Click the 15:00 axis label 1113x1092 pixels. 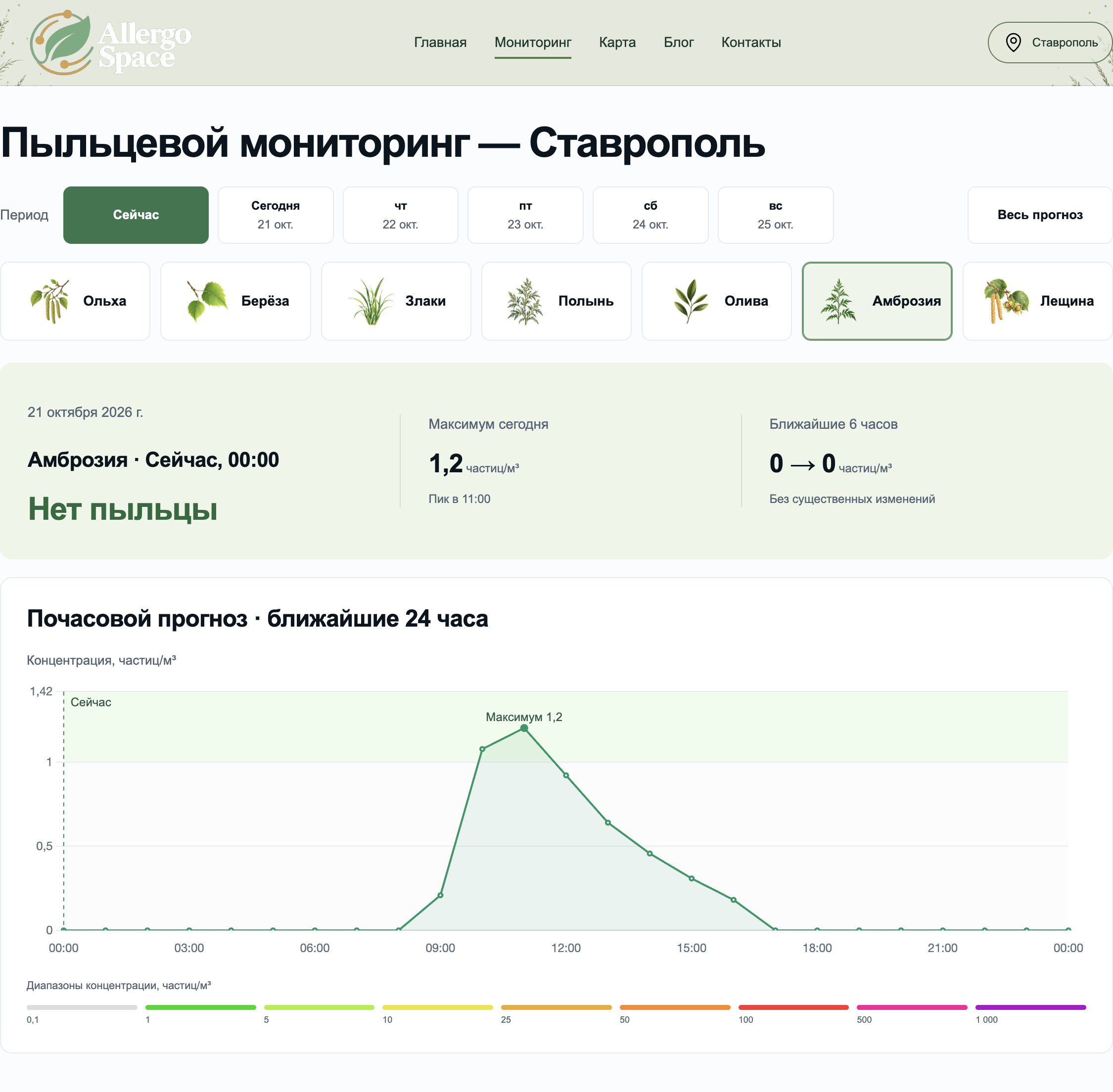pyautogui.click(x=692, y=948)
